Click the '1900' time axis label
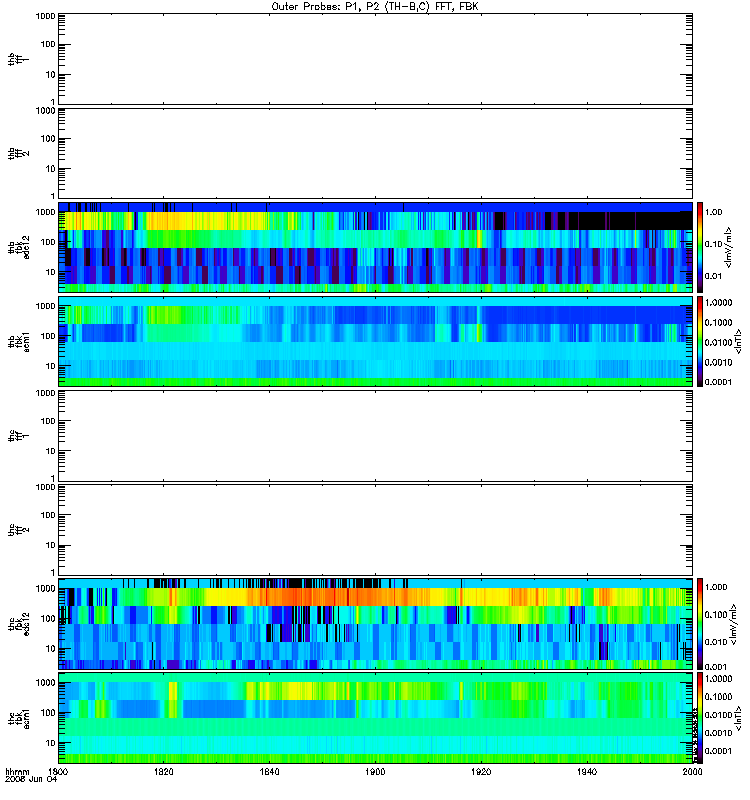Viewport: 750px width, 800px height. click(x=376, y=771)
